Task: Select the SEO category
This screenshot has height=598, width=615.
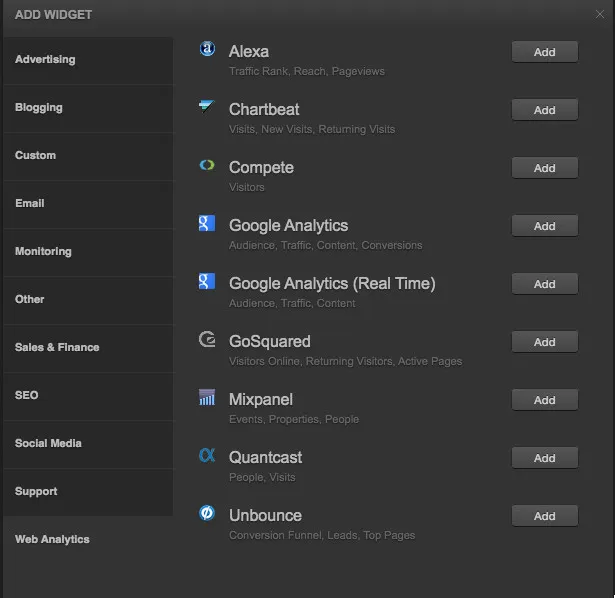Action: [88, 396]
